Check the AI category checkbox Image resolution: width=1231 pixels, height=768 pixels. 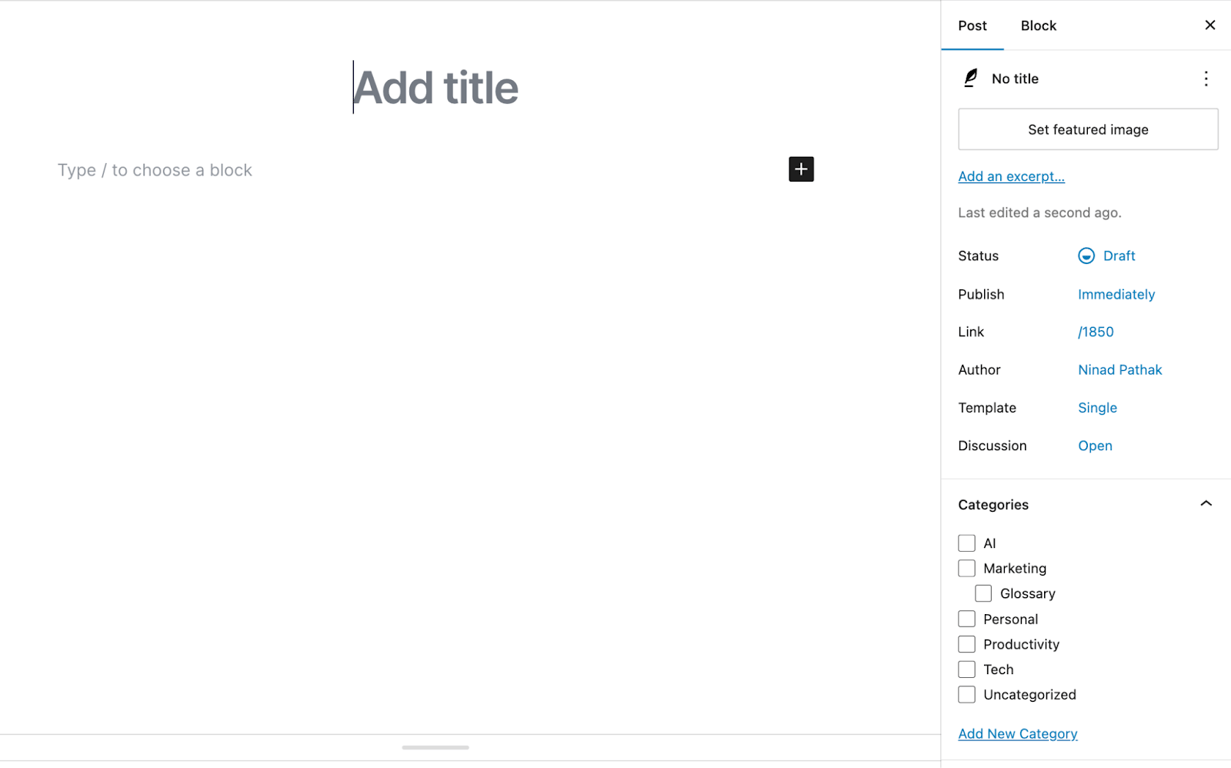[966, 543]
